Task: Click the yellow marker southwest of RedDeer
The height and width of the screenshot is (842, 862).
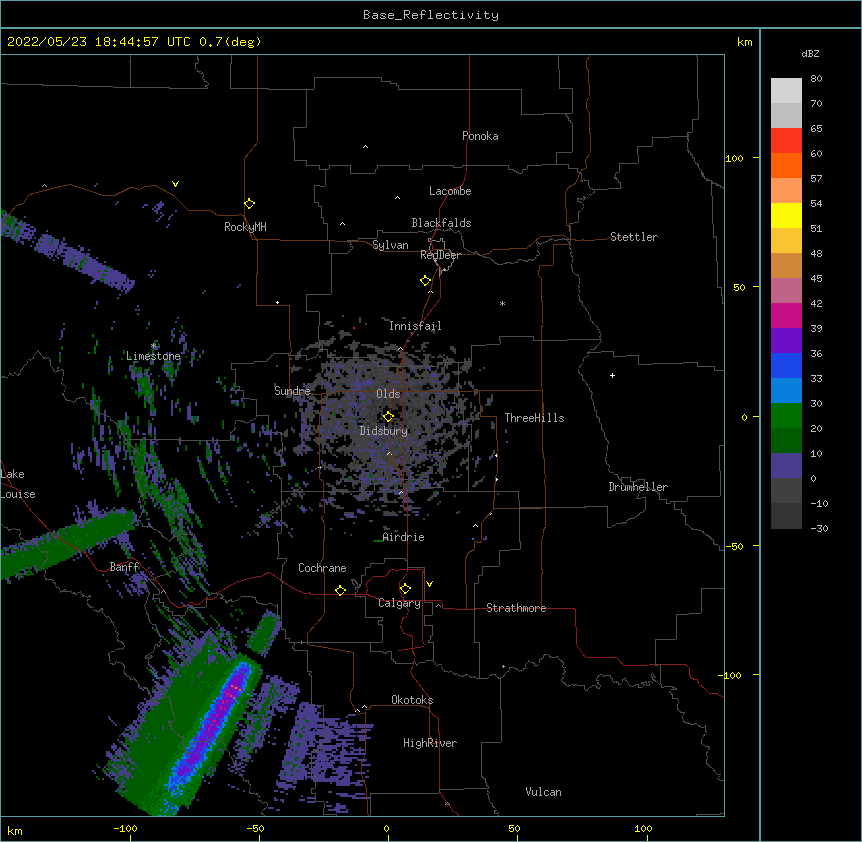Action: click(426, 281)
